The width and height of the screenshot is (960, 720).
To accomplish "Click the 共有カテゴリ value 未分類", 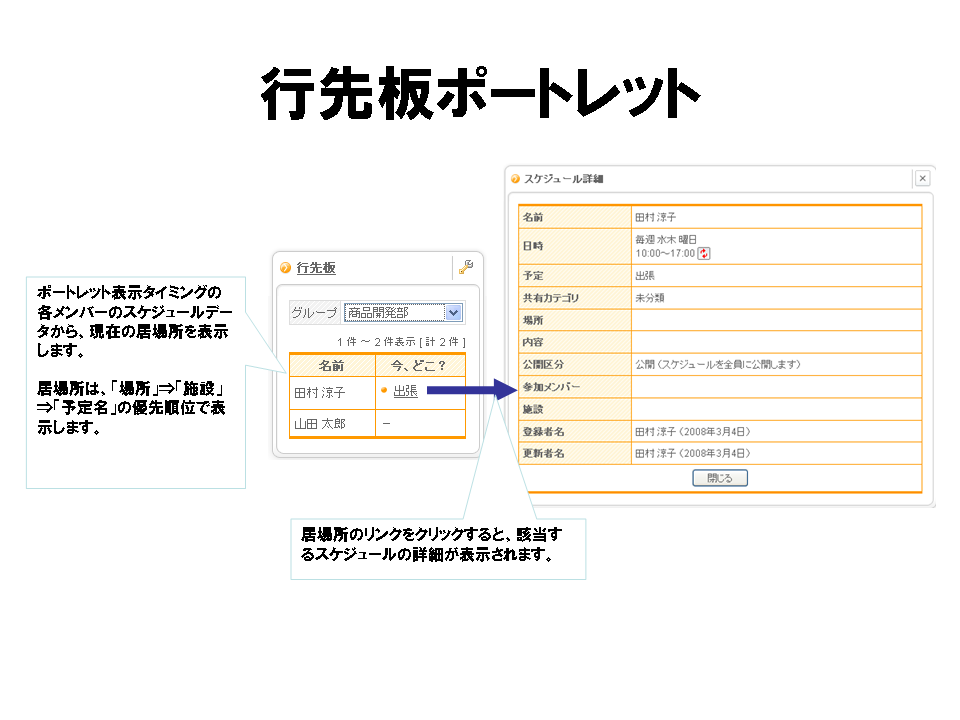I will 649,298.
